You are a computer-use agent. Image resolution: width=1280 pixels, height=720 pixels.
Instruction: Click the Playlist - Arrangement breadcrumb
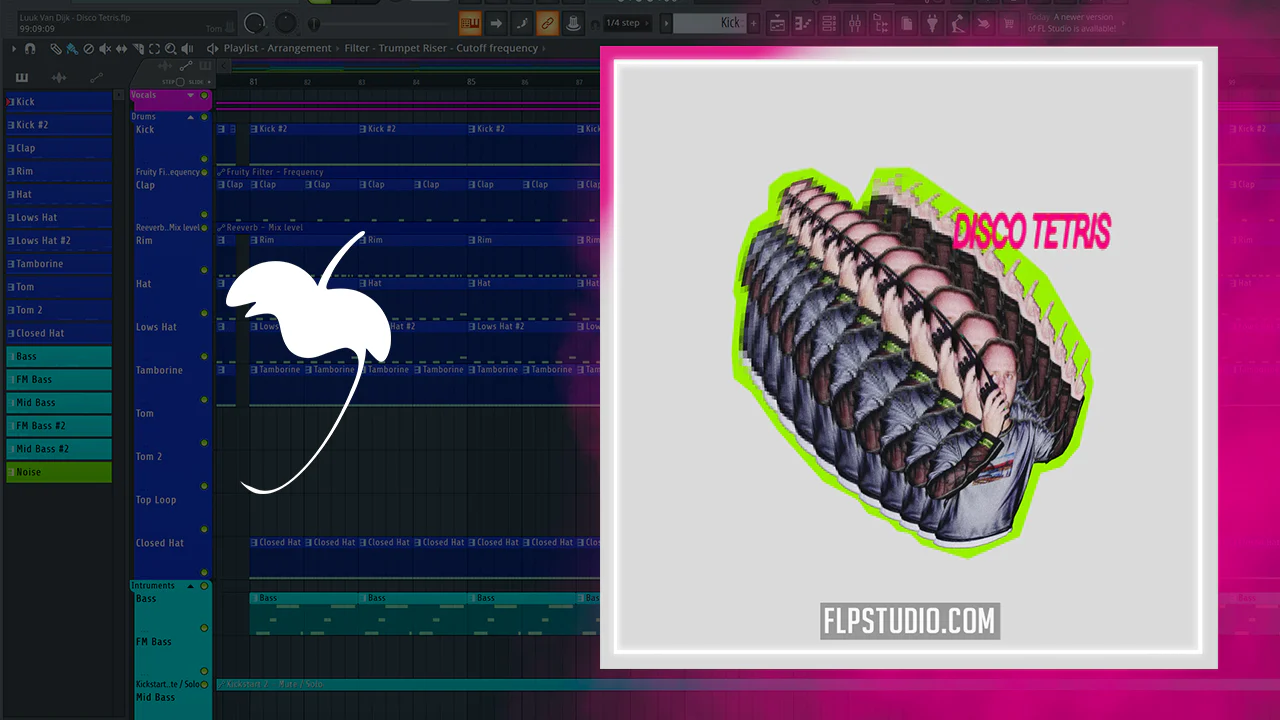pos(278,48)
